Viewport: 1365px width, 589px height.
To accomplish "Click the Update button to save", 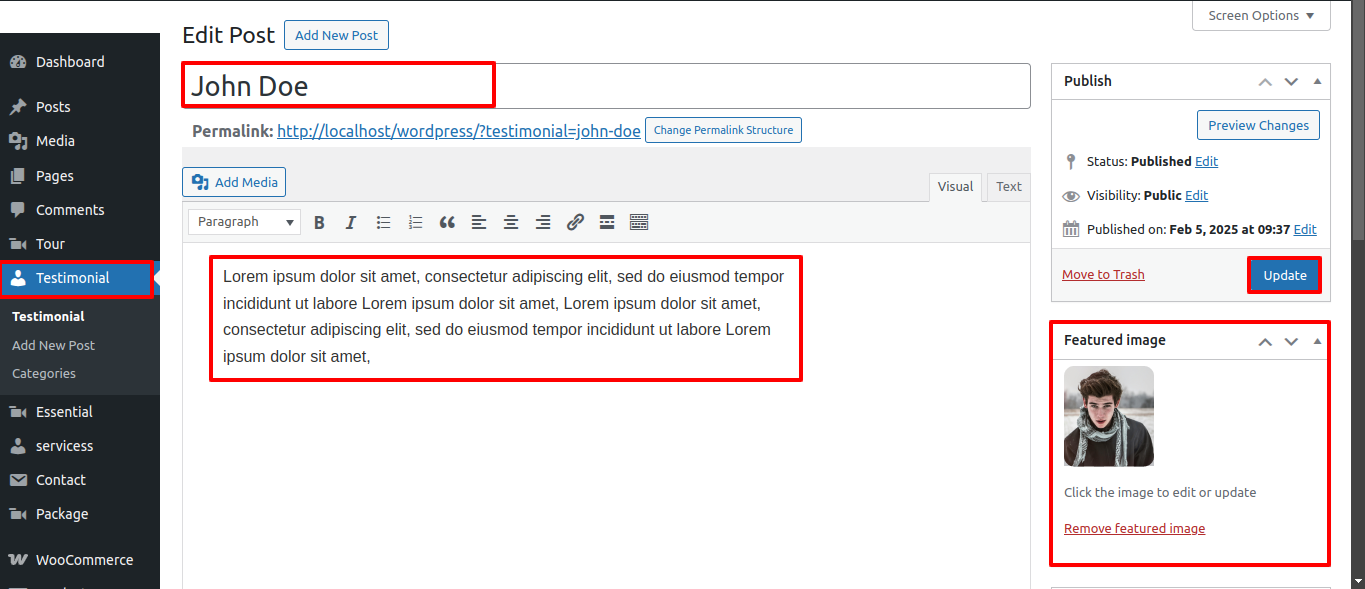I will click(x=1284, y=274).
